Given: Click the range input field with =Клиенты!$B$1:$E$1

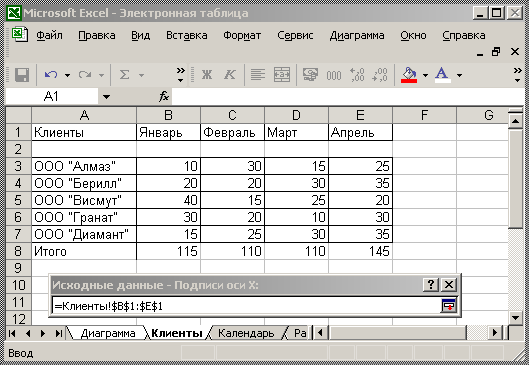Looking at the screenshot, I should pyautogui.click(x=247, y=306).
